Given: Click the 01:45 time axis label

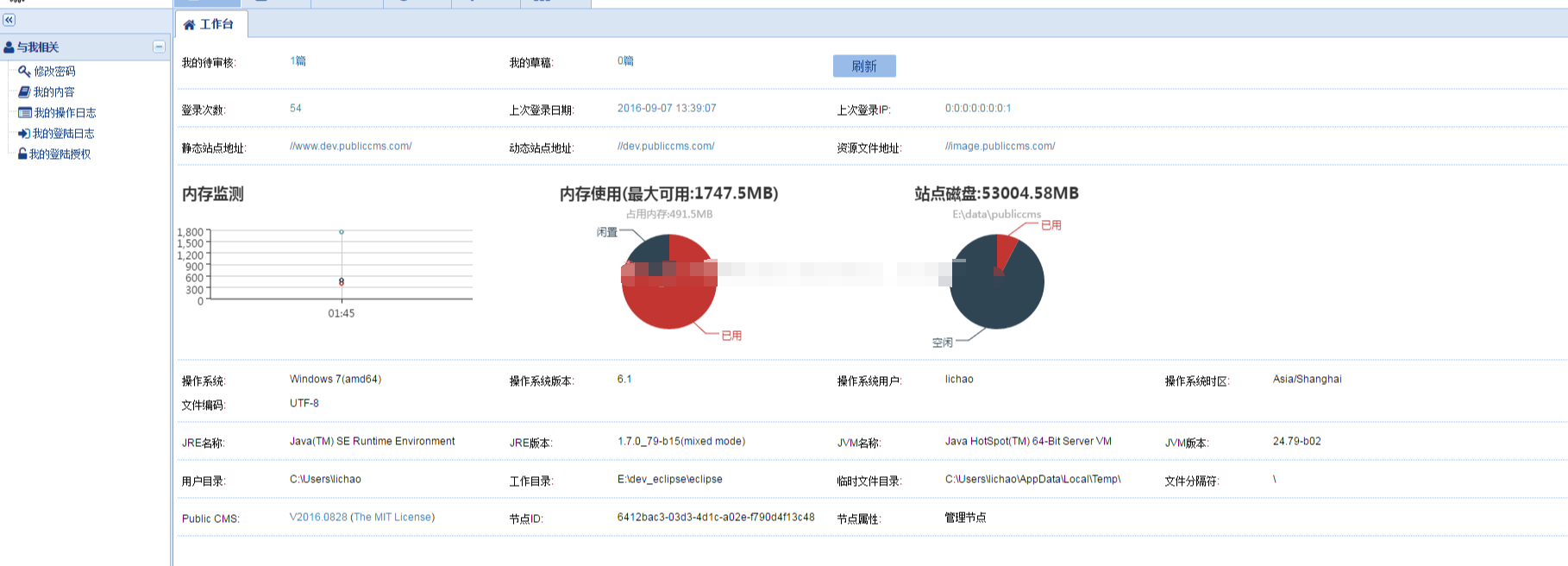Looking at the screenshot, I should tap(342, 314).
